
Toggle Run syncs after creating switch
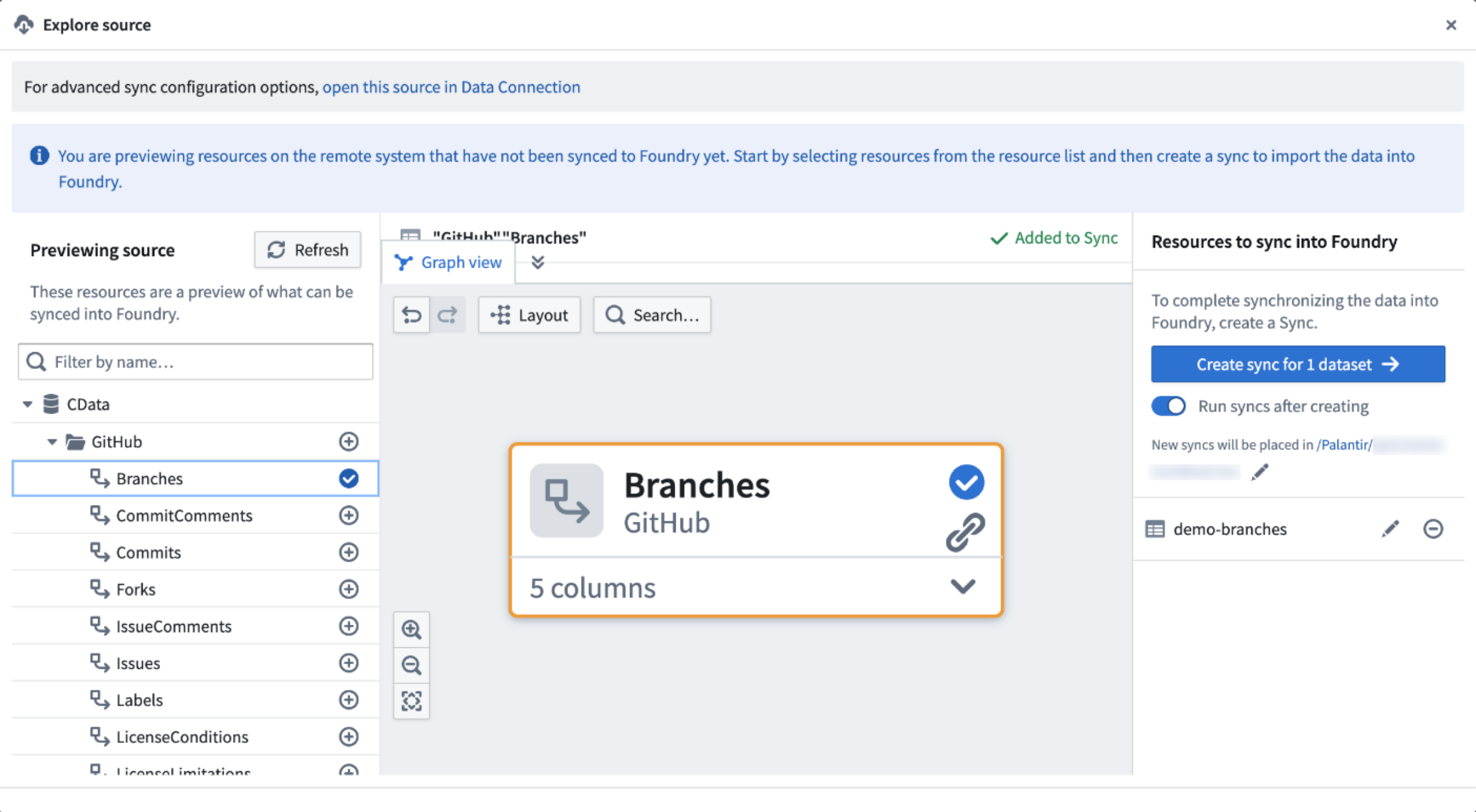click(1168, 405)
